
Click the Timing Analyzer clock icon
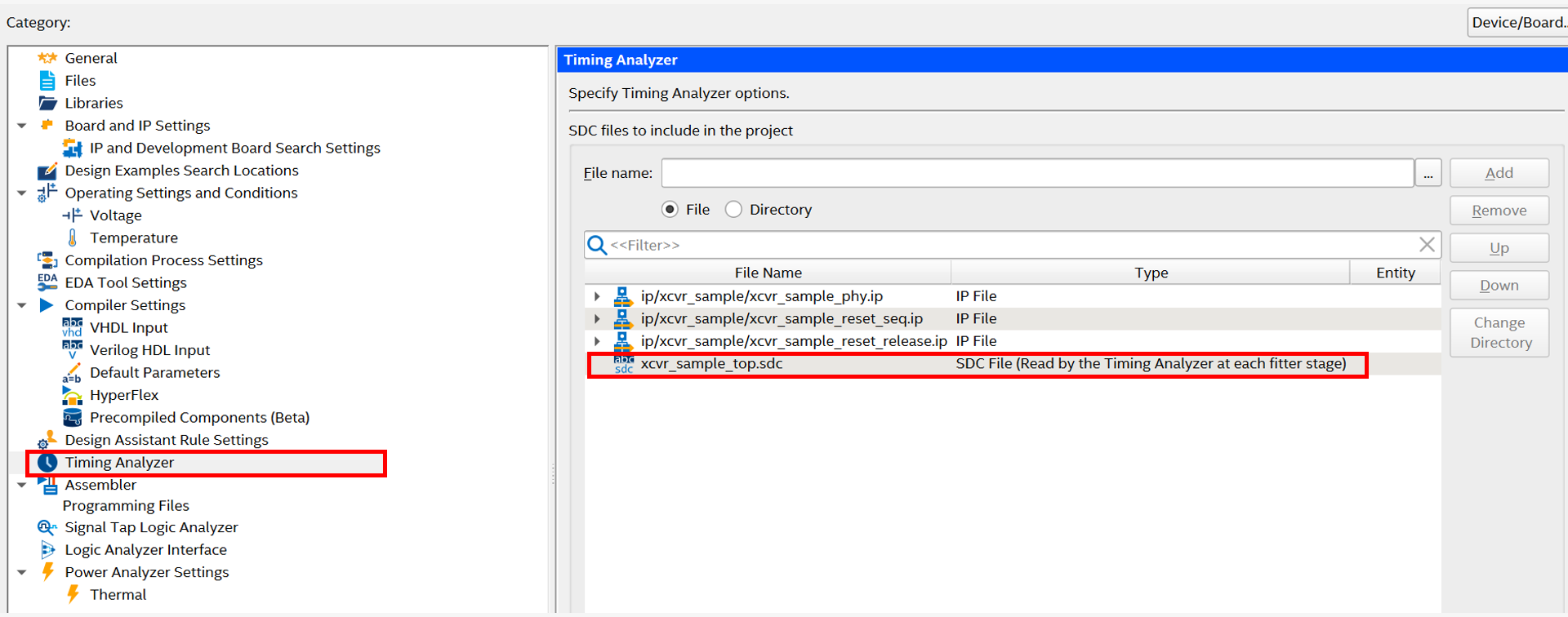[47, 463]
